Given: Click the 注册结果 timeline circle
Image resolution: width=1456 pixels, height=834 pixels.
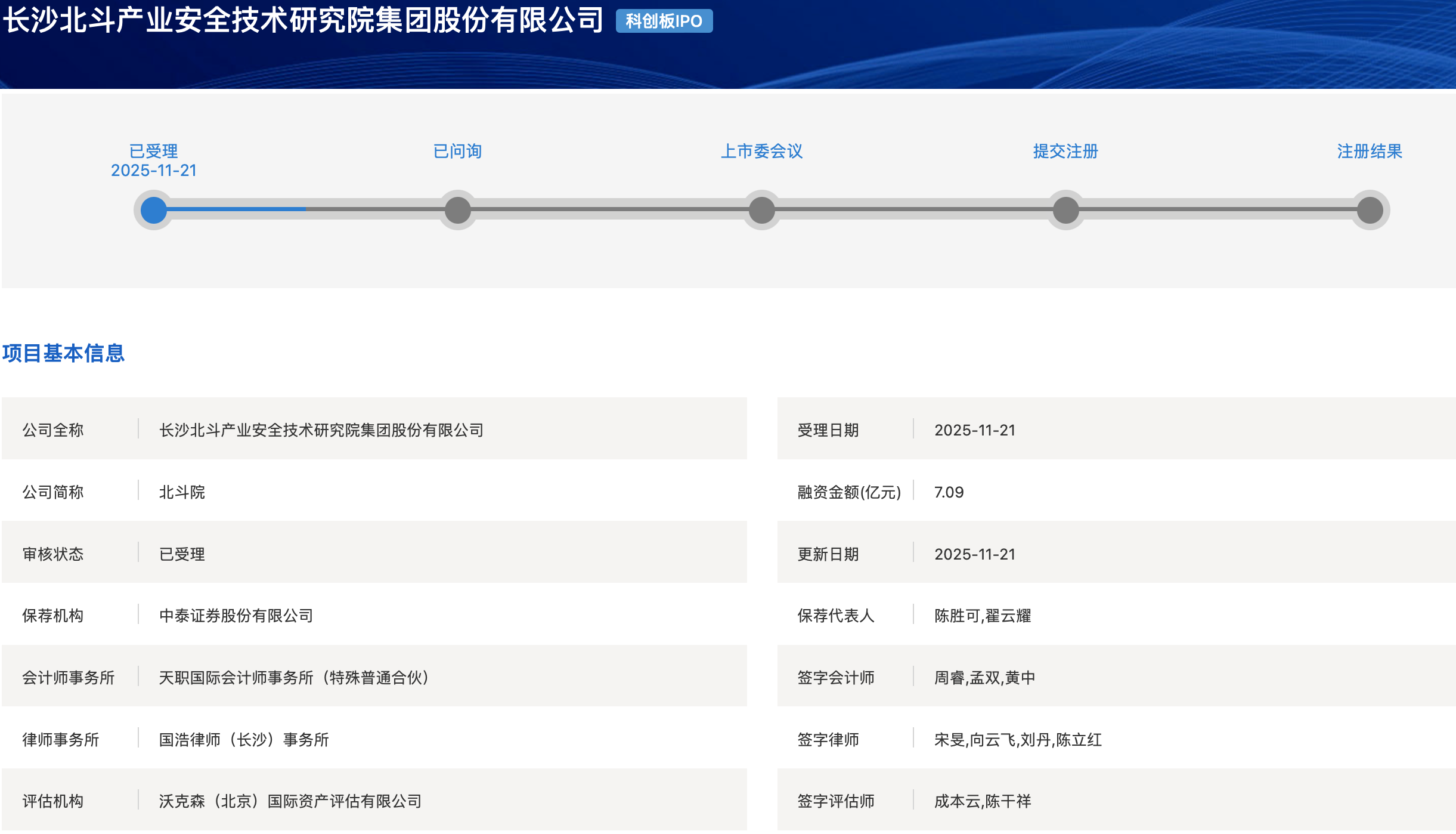Looking at the screenshot, I should [x=1370, y=210].
